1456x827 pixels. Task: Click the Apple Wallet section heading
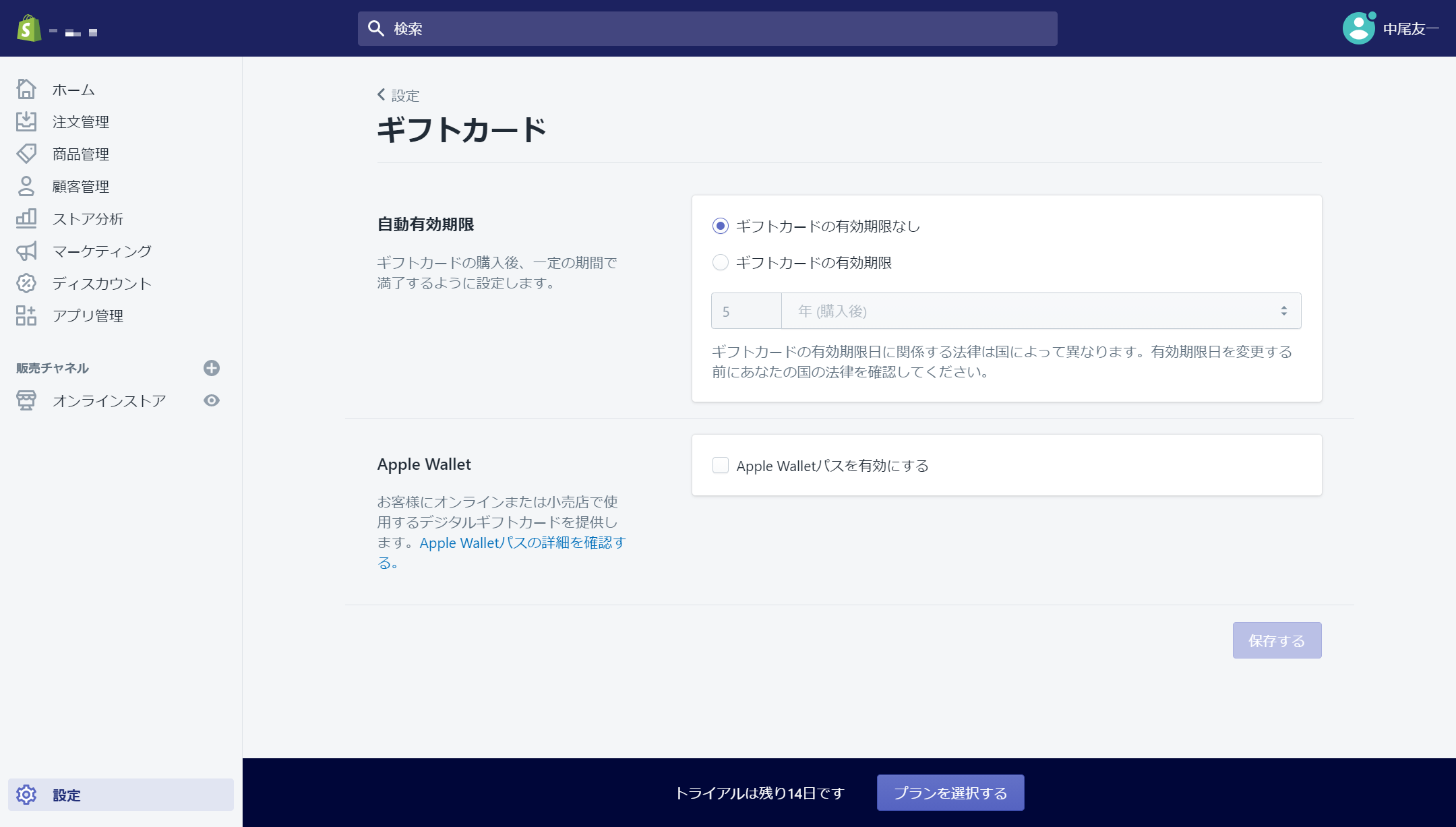click(424, 464)
